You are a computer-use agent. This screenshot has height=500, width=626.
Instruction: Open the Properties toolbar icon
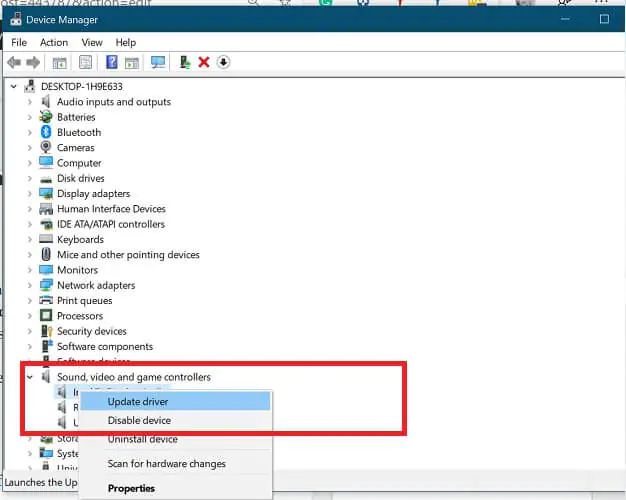pyautogui.click(x=85, y=62)
